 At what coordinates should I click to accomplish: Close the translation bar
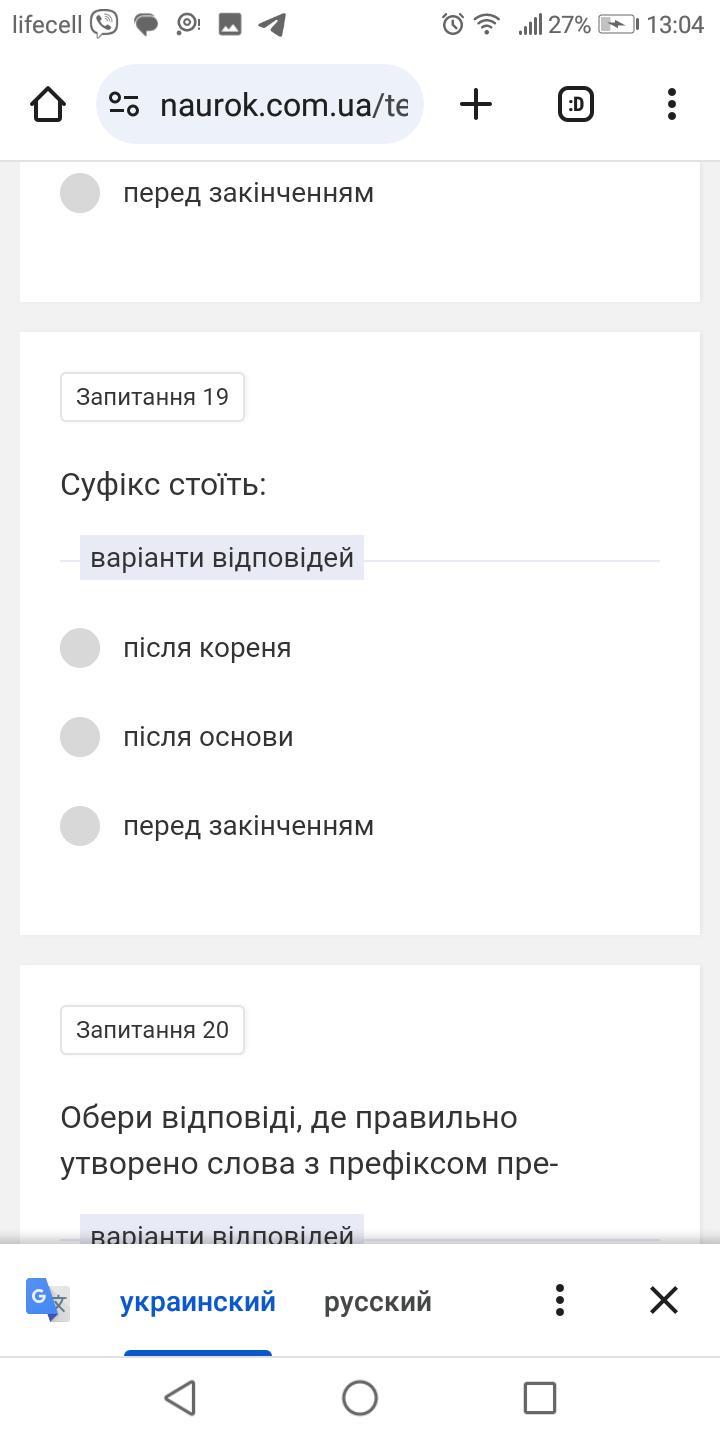point(664,1300)
